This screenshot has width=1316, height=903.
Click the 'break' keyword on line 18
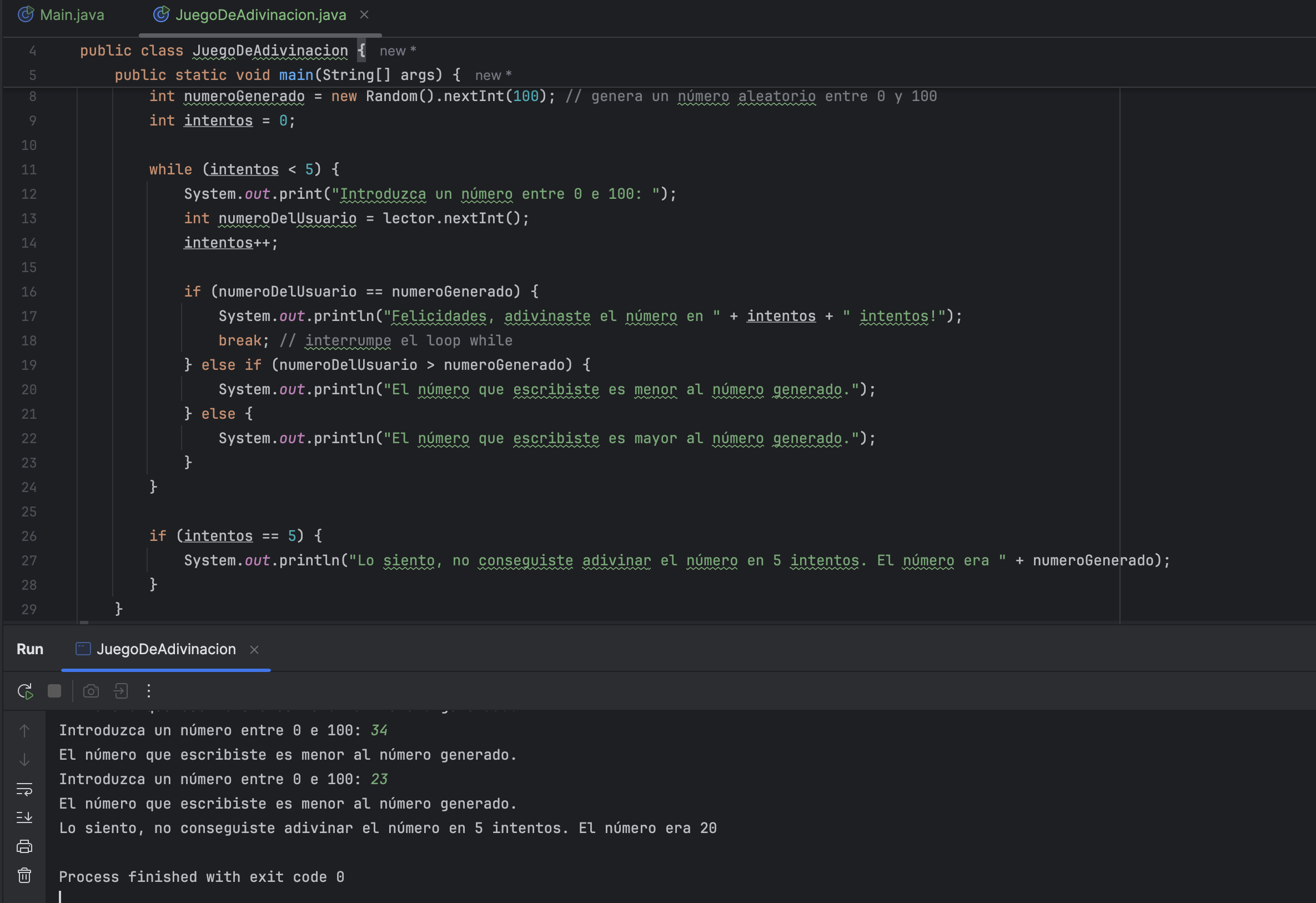pyautogui.click(x=240, y=340)
